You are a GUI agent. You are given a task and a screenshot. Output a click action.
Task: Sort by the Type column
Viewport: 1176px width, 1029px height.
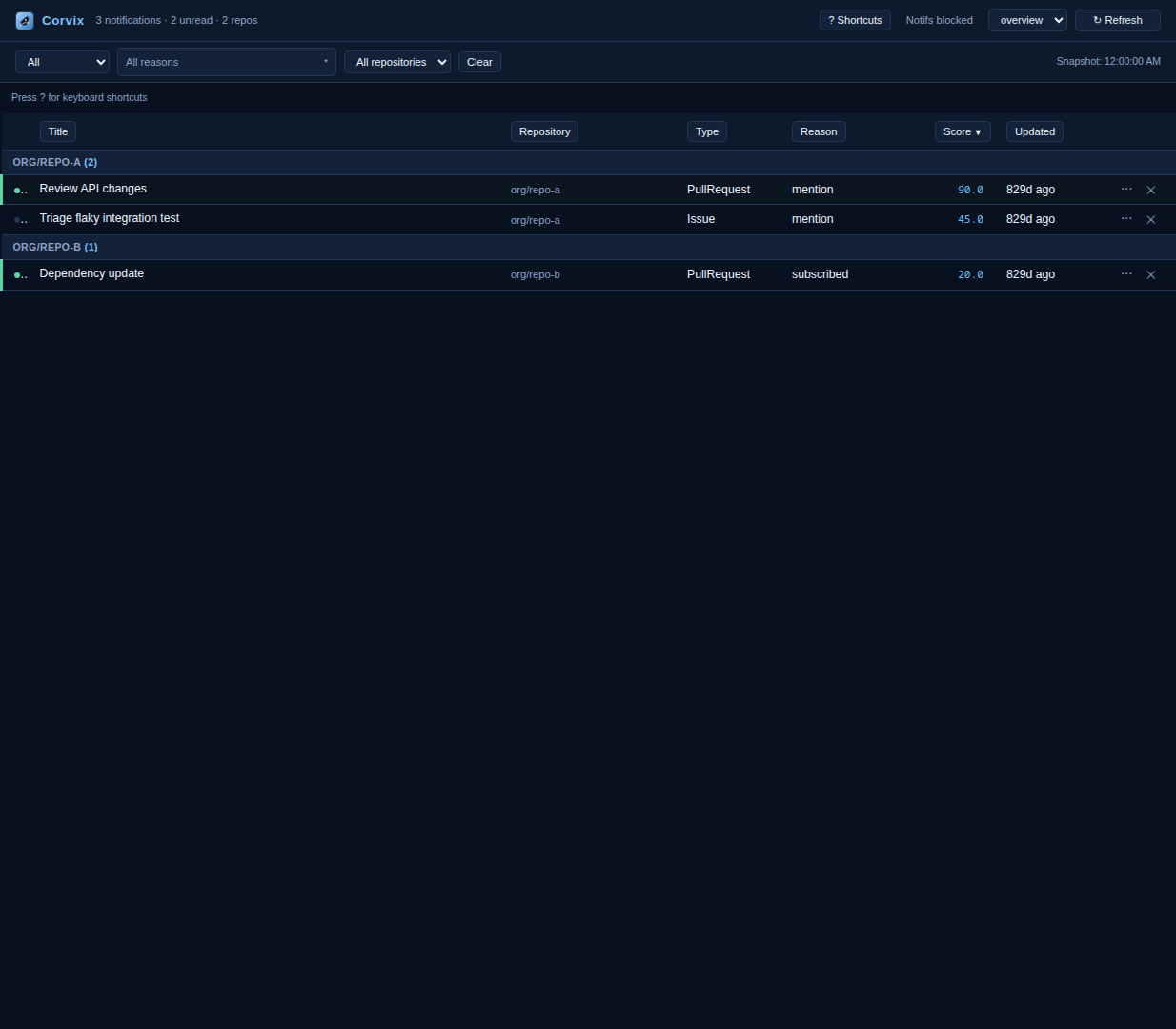click(x=707, y=131)
